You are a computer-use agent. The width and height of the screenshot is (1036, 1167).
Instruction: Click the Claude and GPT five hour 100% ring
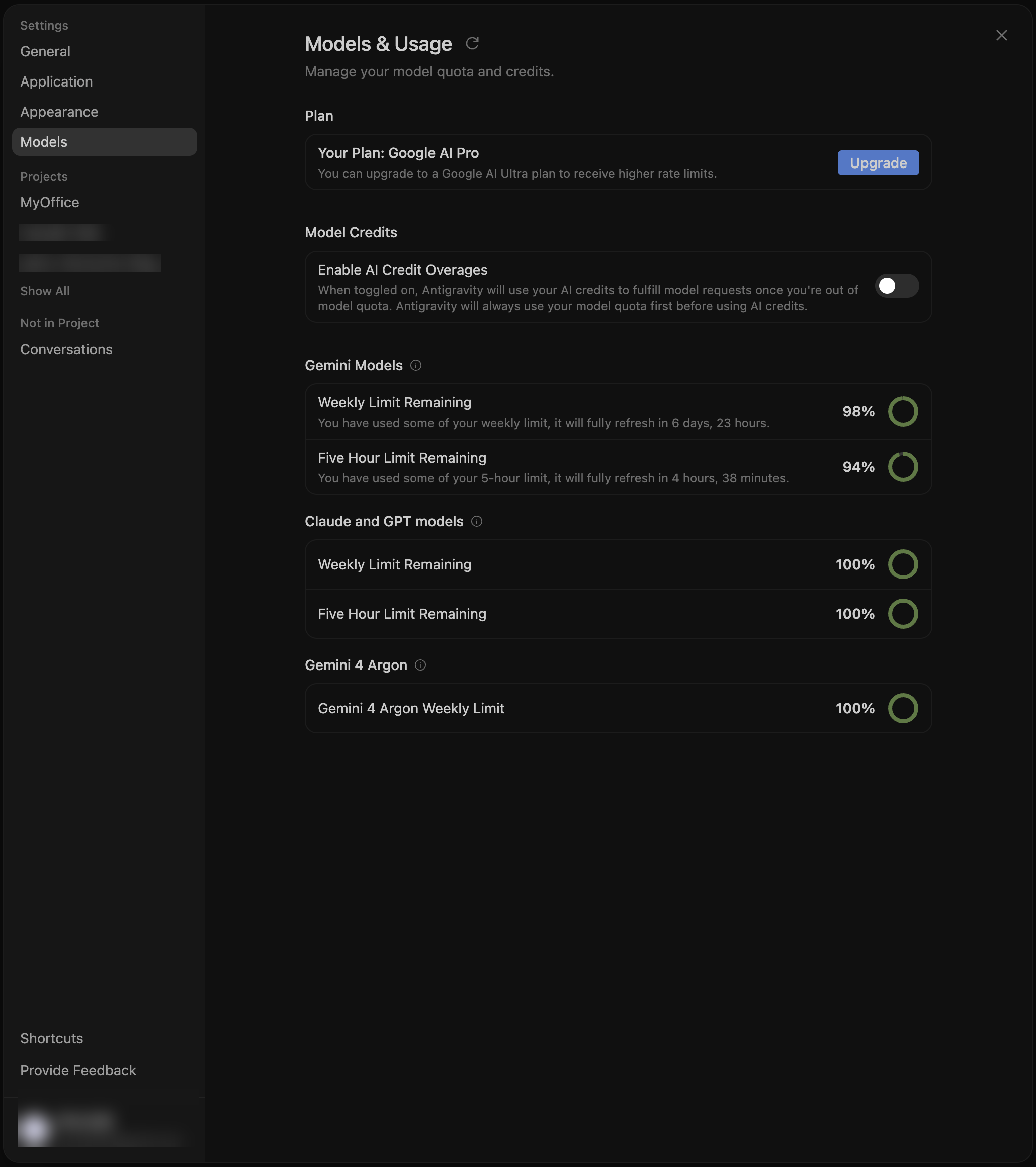pyautogui.click(x=903, y=614)
